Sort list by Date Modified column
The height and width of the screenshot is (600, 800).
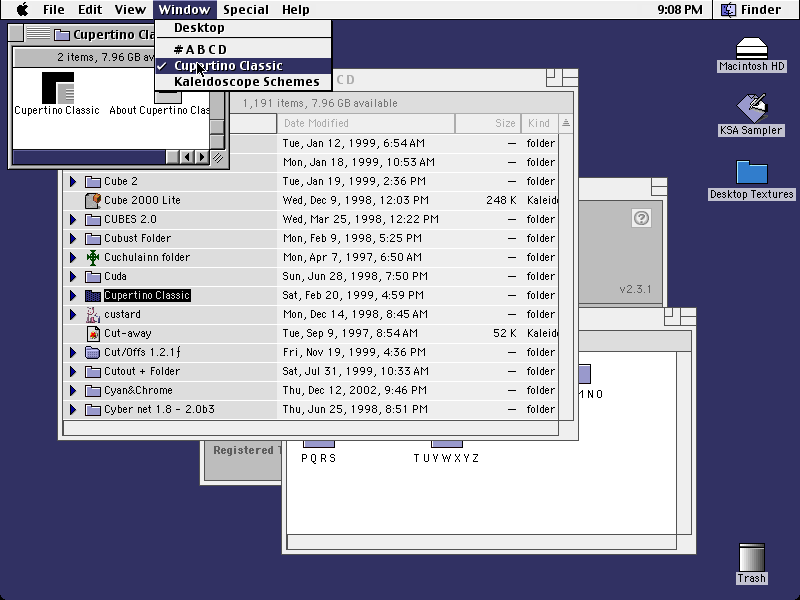[x=366, y=123]
